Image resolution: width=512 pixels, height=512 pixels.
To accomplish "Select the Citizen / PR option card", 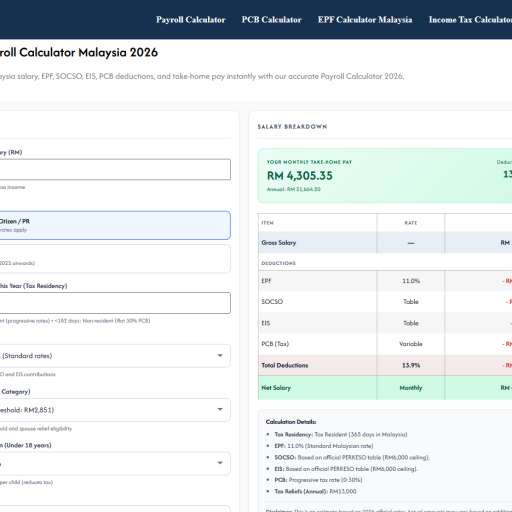I will 115,225.
